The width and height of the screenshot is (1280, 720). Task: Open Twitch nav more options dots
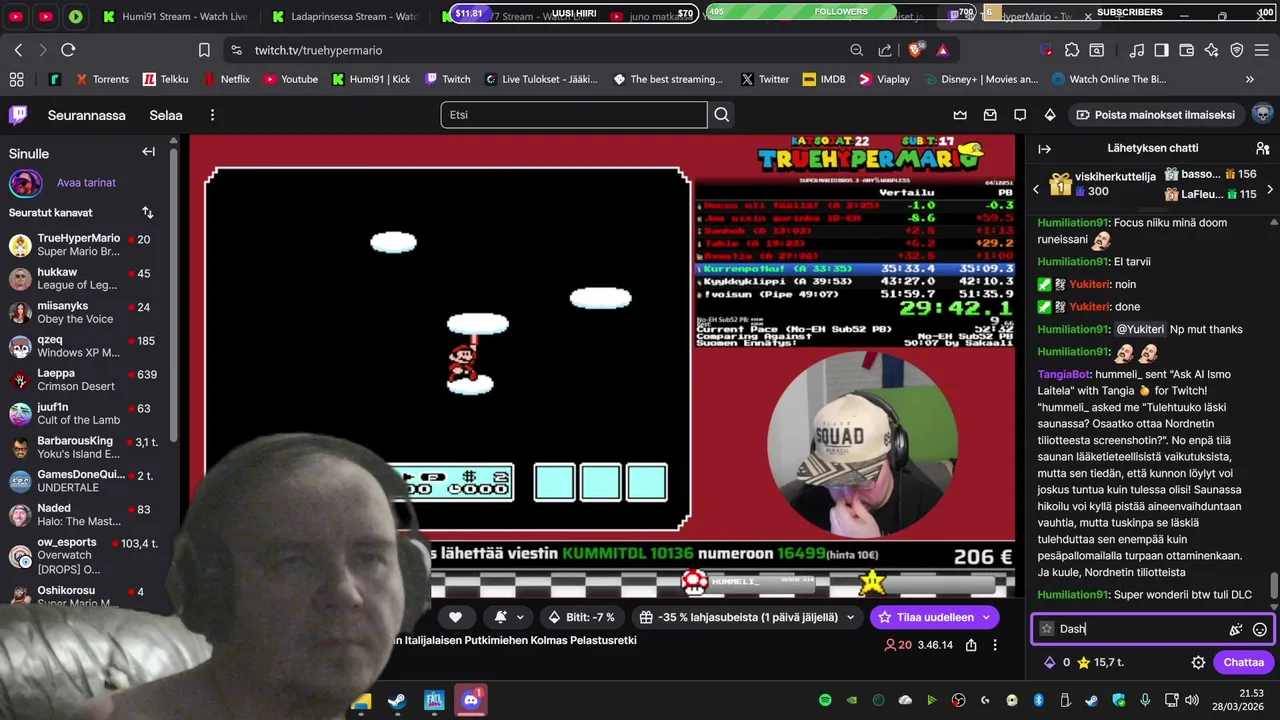pos(212,115)
